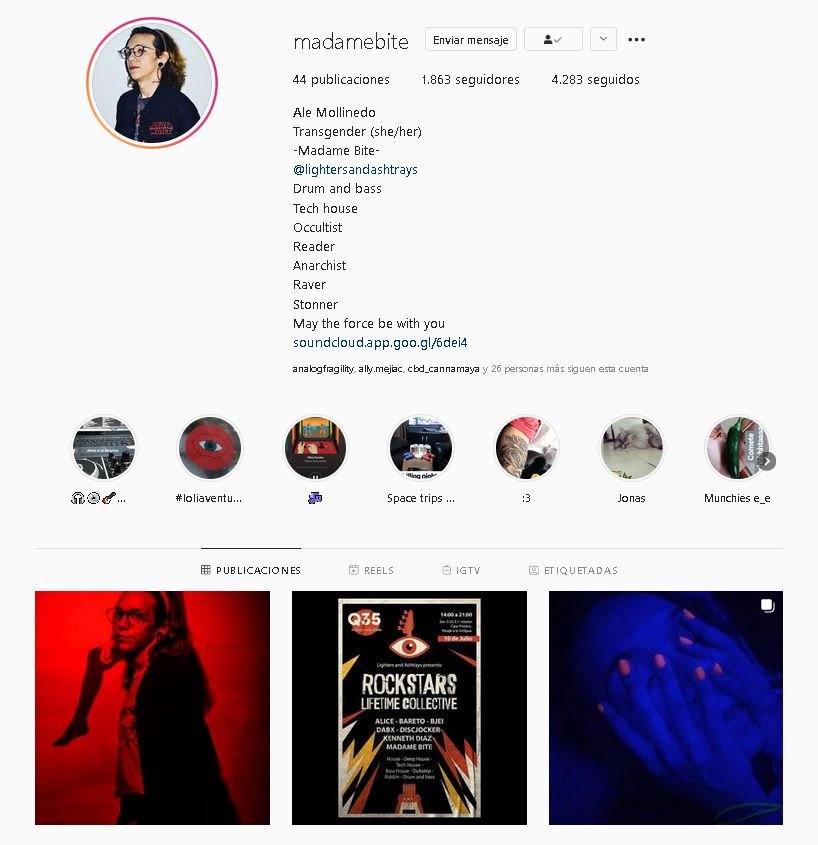
Task: Select the Publicaciones grid tab
Action: coord(251,570)
